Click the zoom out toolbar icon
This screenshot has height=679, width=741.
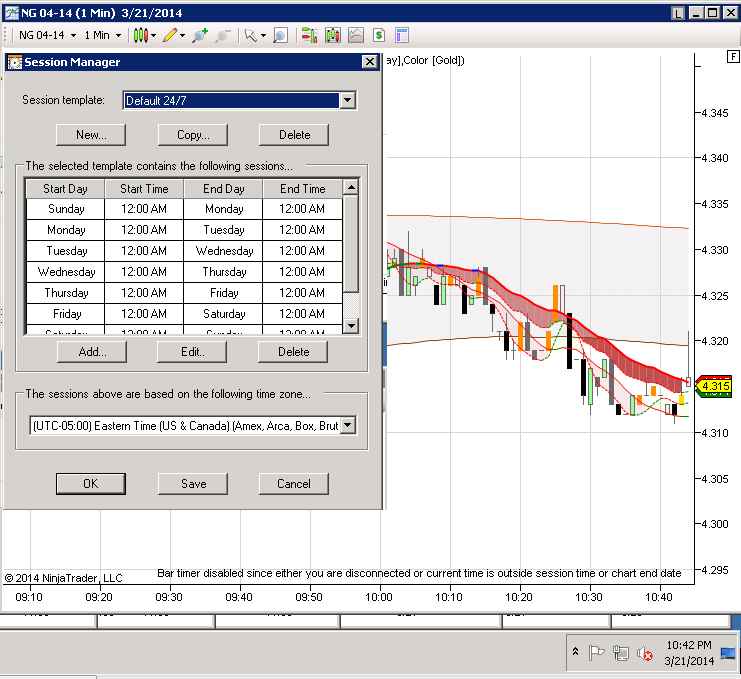click(x=222, y=35)
